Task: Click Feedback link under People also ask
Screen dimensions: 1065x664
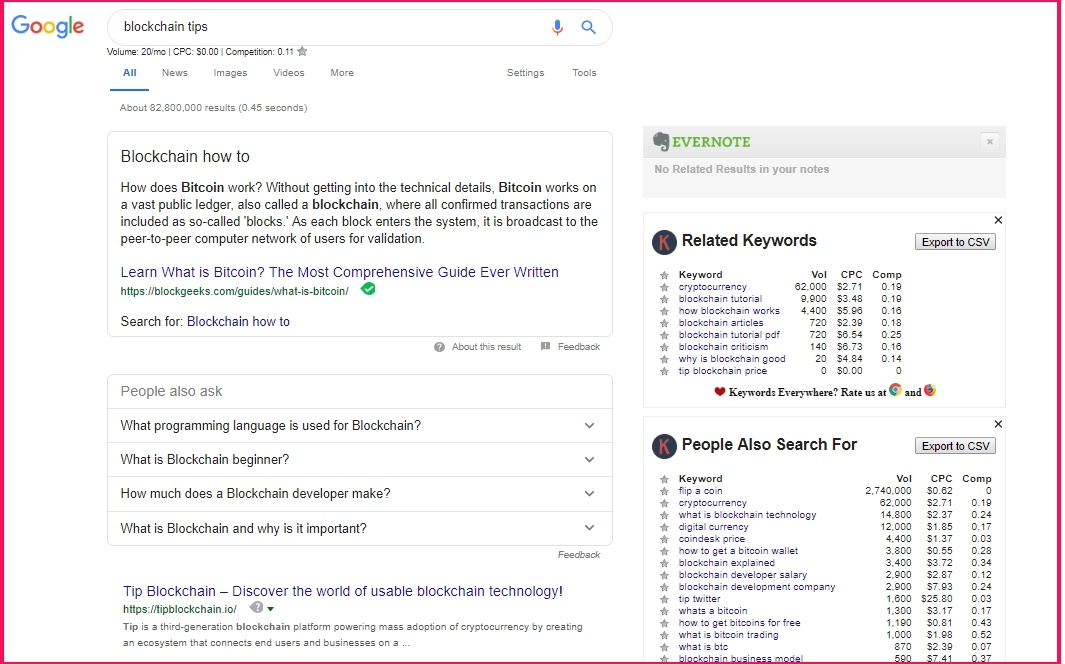Action: click(x=579, y=555)
